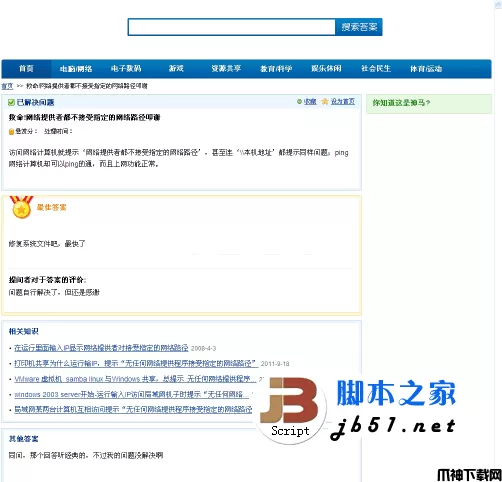Go to the 体育/运动 navigation tab
Screen dimensions: 502x482
tap(426, 69)
